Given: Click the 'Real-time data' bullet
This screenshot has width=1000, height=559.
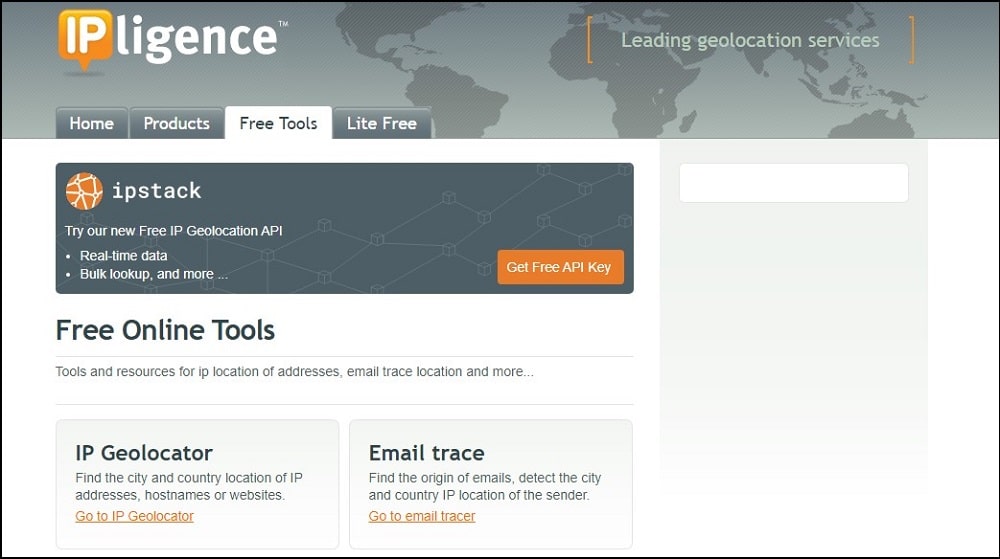Looking at the screenshot, I should tap(124, 256).
